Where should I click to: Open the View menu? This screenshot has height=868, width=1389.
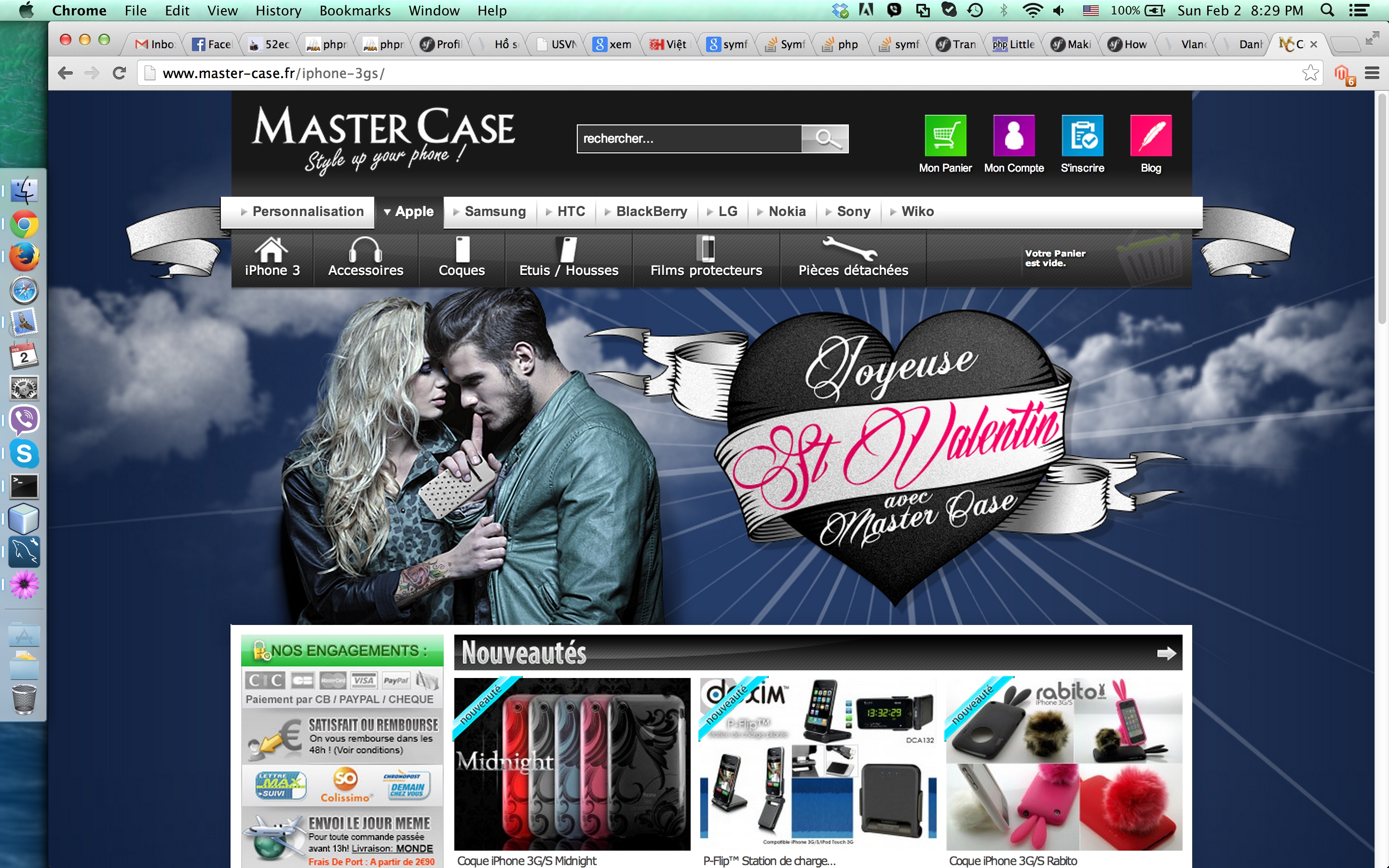tap(222, 10)
